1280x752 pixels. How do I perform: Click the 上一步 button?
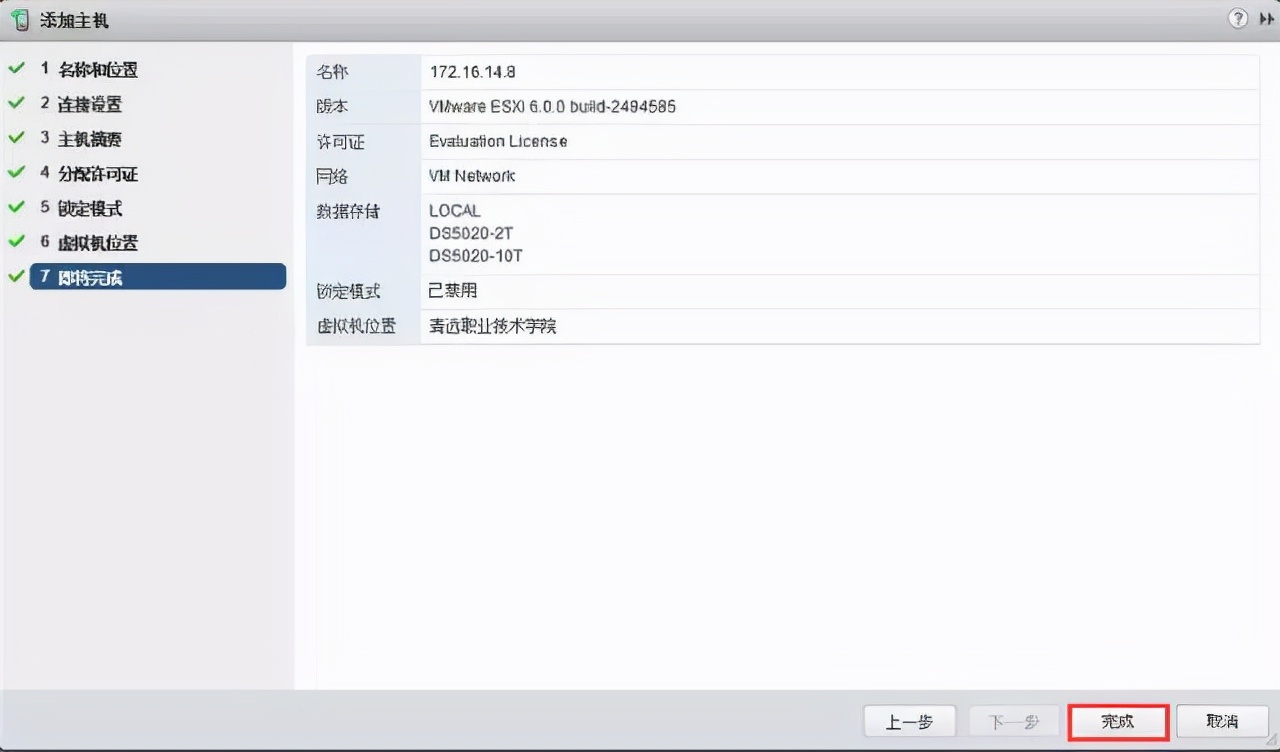pyautogui.click(x=909, y=721)
